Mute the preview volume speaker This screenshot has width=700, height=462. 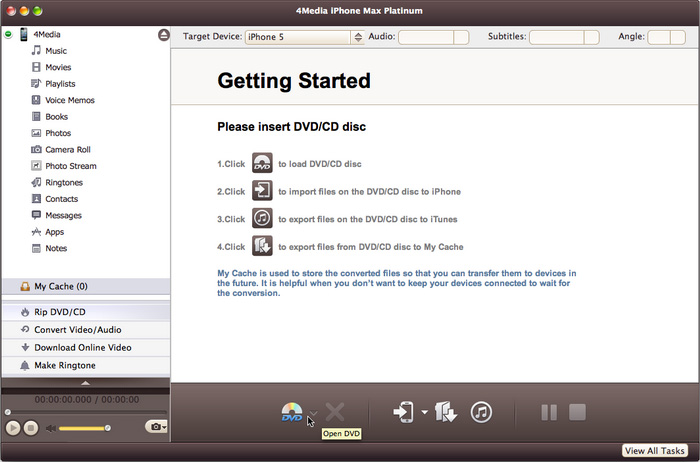click(50, 428)
